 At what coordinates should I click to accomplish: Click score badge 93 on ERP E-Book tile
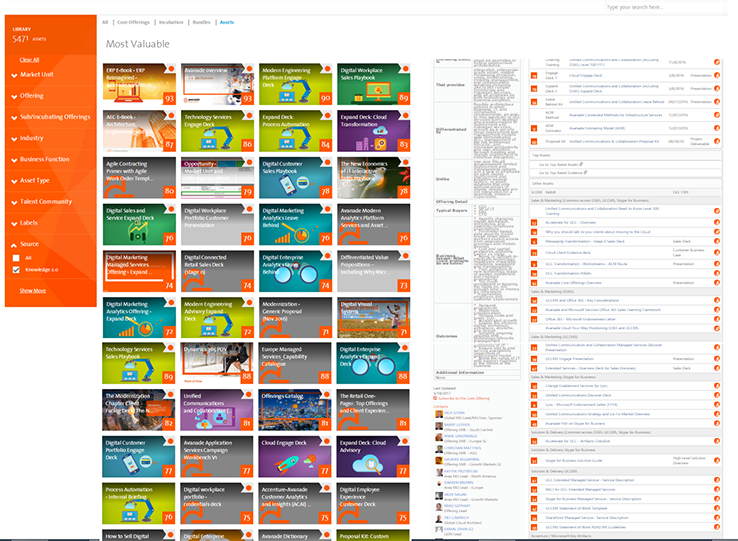(169, 98)
